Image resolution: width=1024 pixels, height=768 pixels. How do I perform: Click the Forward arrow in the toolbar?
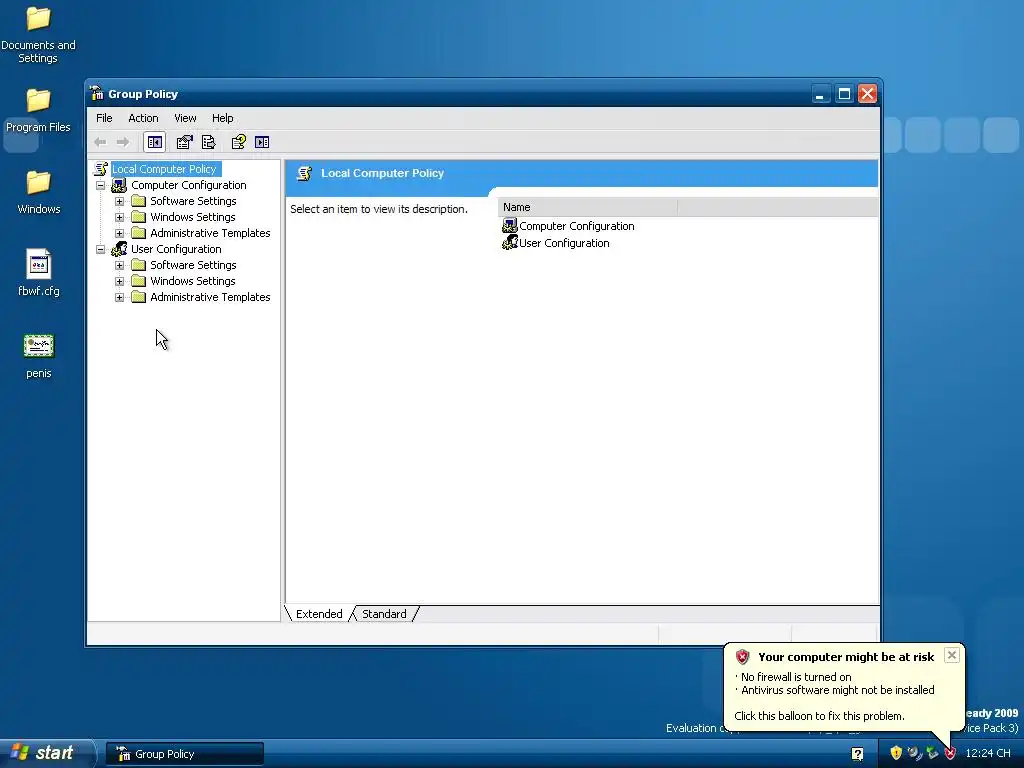[123, 142]
